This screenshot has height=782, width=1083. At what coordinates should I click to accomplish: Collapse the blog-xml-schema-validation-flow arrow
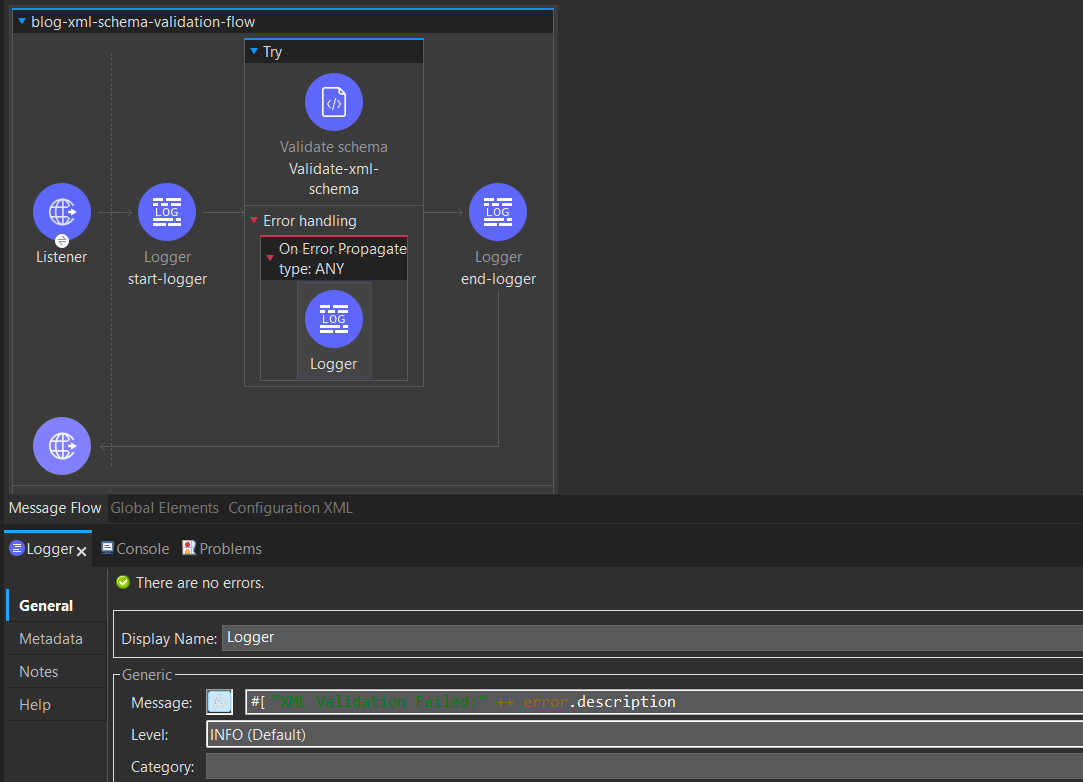point(22,21)
